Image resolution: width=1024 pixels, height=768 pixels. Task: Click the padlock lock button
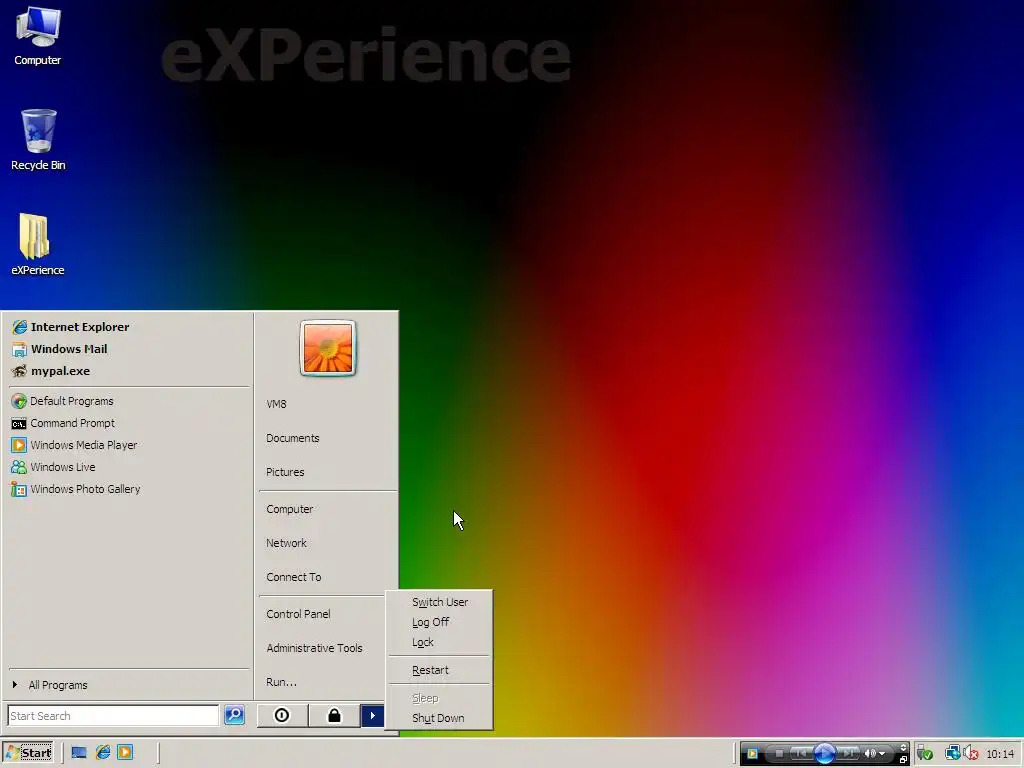334,715
